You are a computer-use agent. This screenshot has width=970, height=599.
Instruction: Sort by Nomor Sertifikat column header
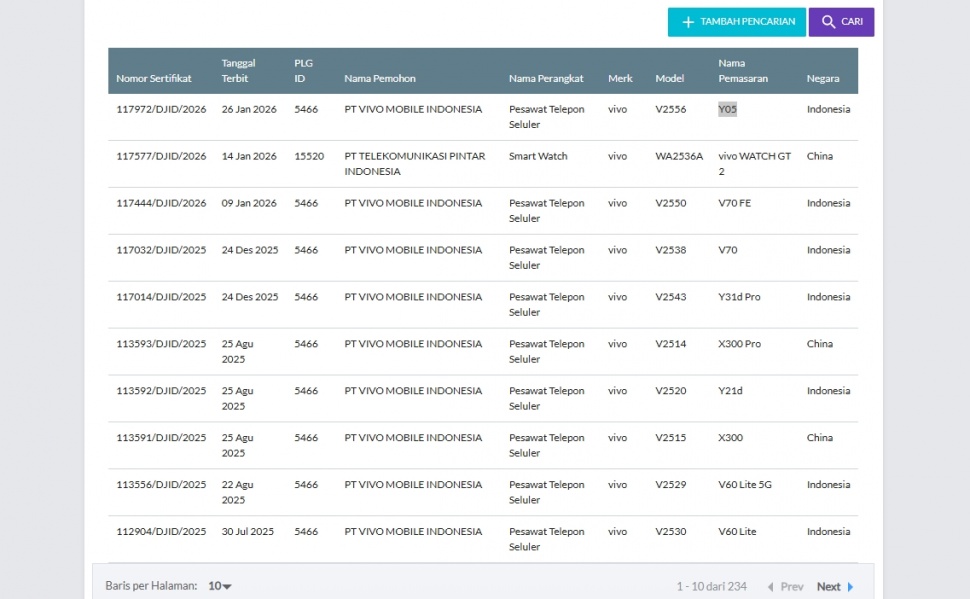(x=154, y=79)
